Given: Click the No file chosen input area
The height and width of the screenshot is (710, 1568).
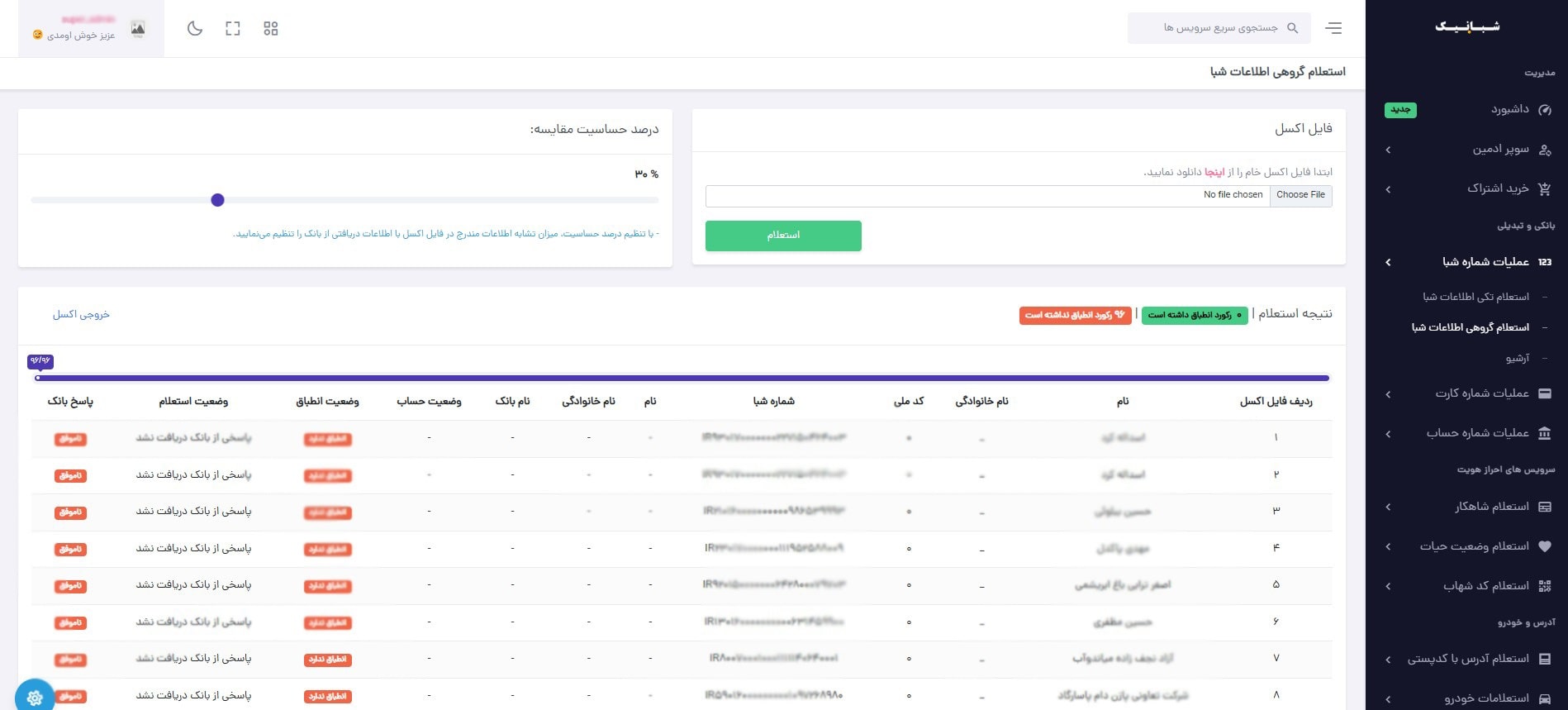Looking at the screenshot, I should coord(987,195).
